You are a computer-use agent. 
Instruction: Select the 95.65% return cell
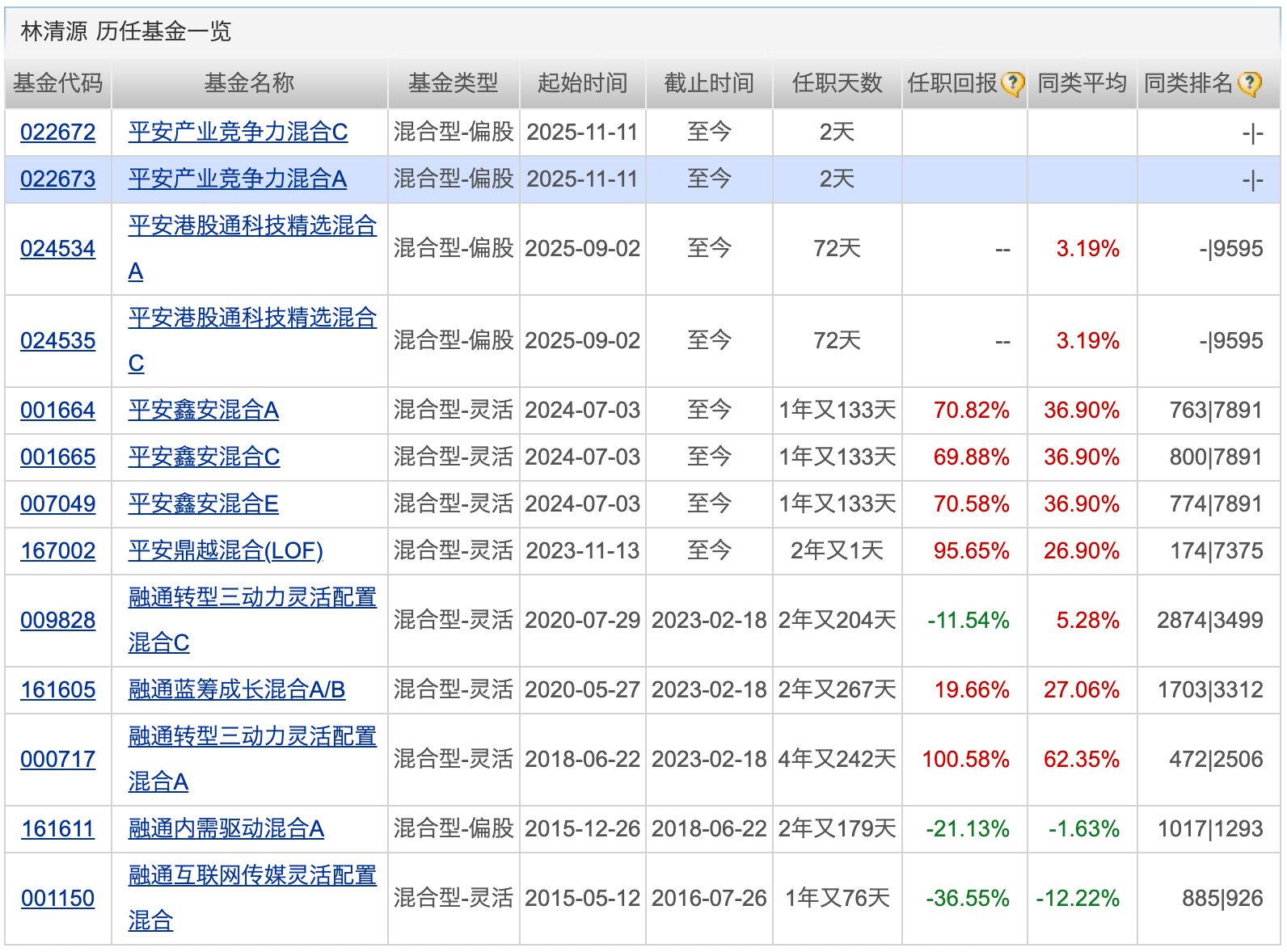971,551
